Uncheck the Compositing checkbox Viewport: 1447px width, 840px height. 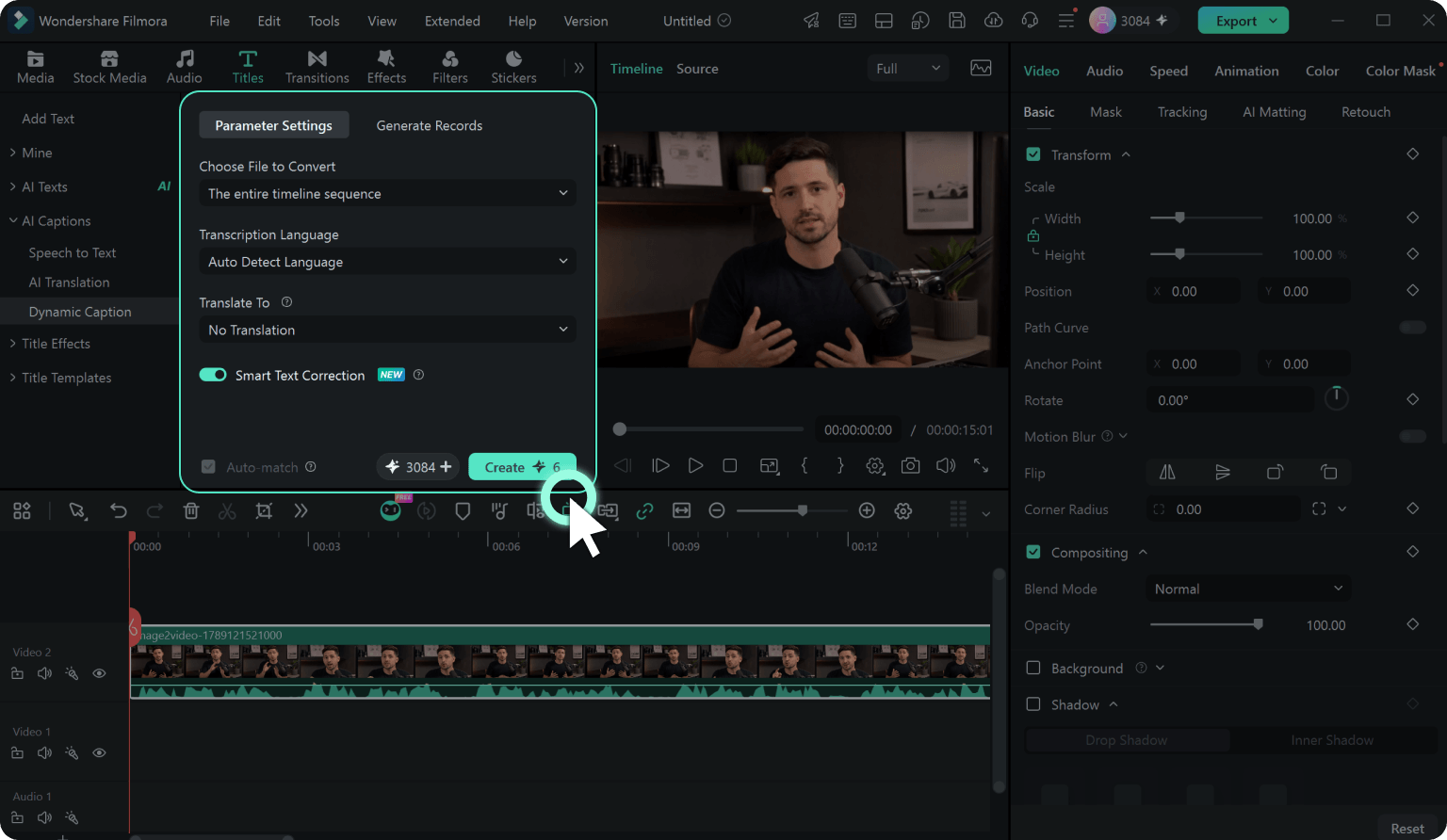(1033, 552)
